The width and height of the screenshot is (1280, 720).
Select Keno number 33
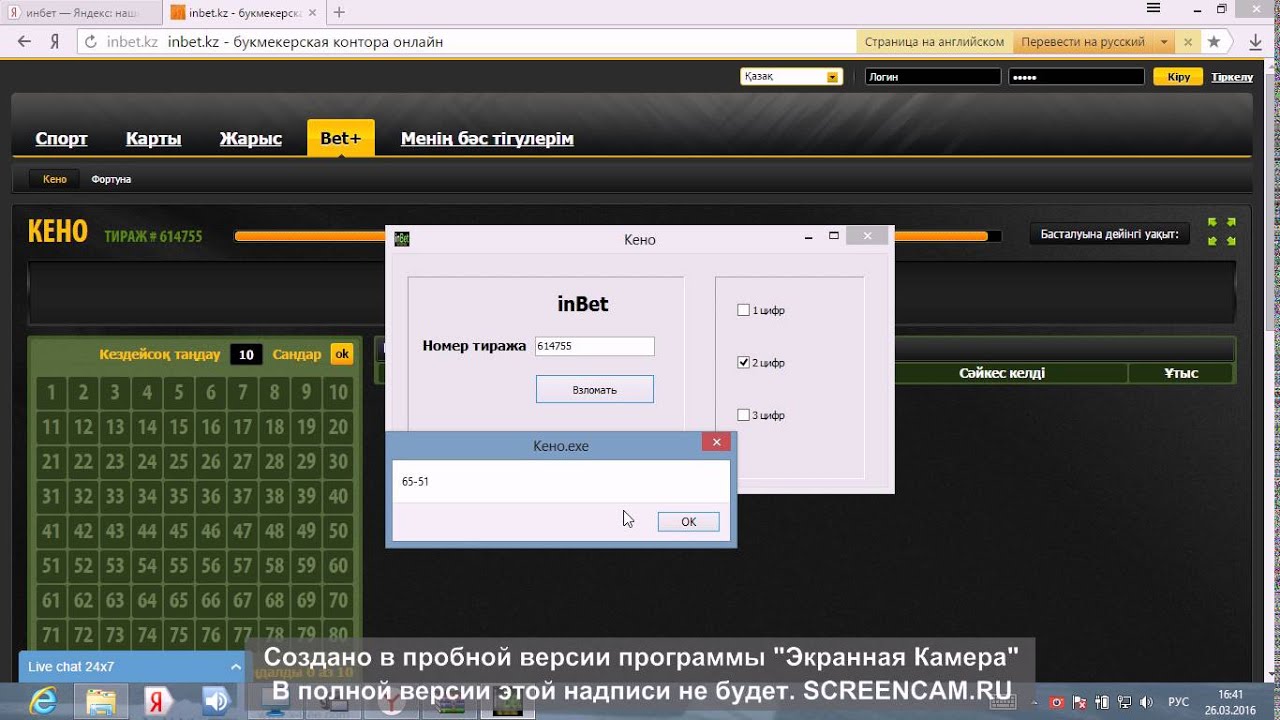[x=115, y=497]
